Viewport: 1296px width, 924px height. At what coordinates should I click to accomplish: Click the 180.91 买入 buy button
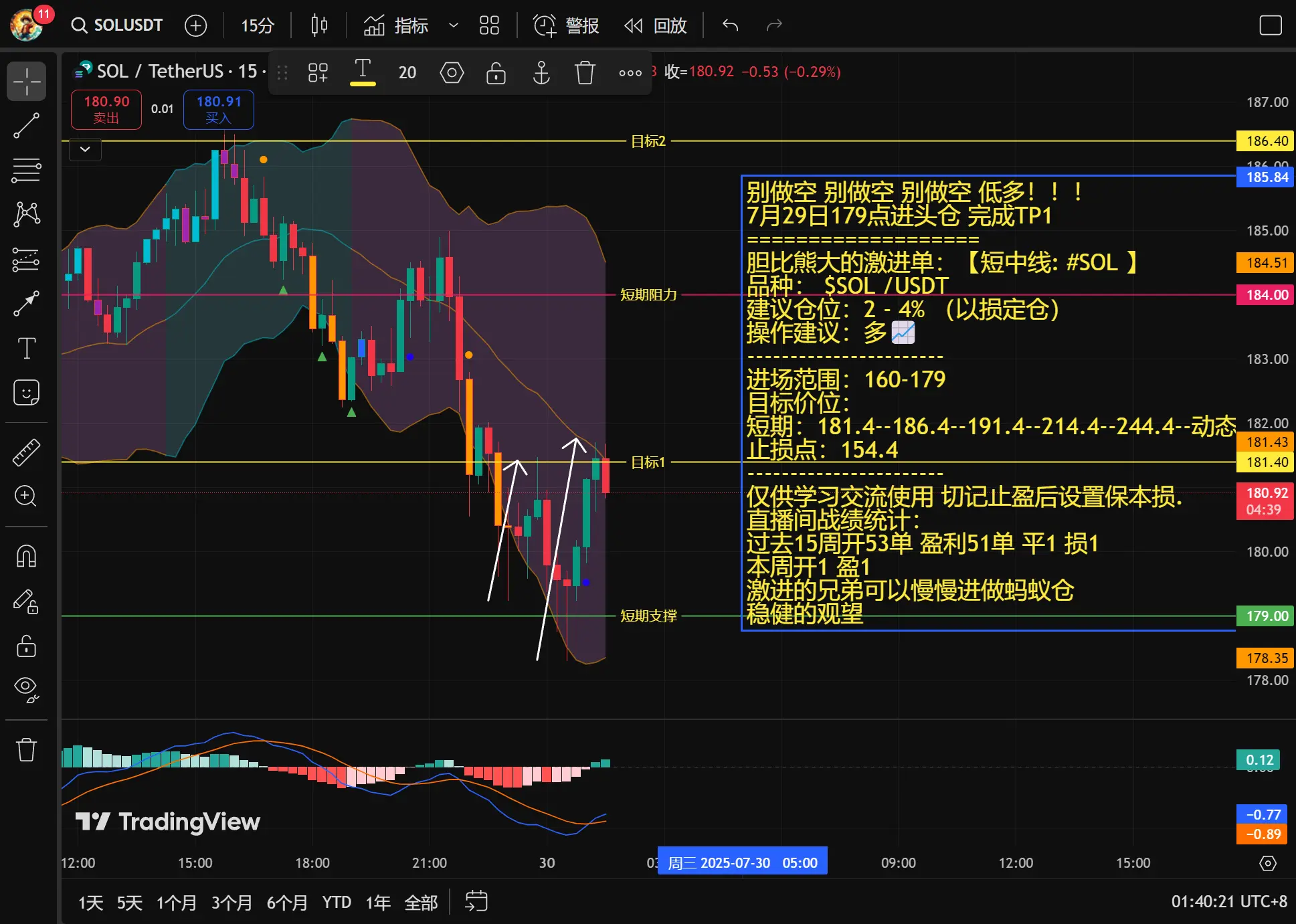point(219,109)
